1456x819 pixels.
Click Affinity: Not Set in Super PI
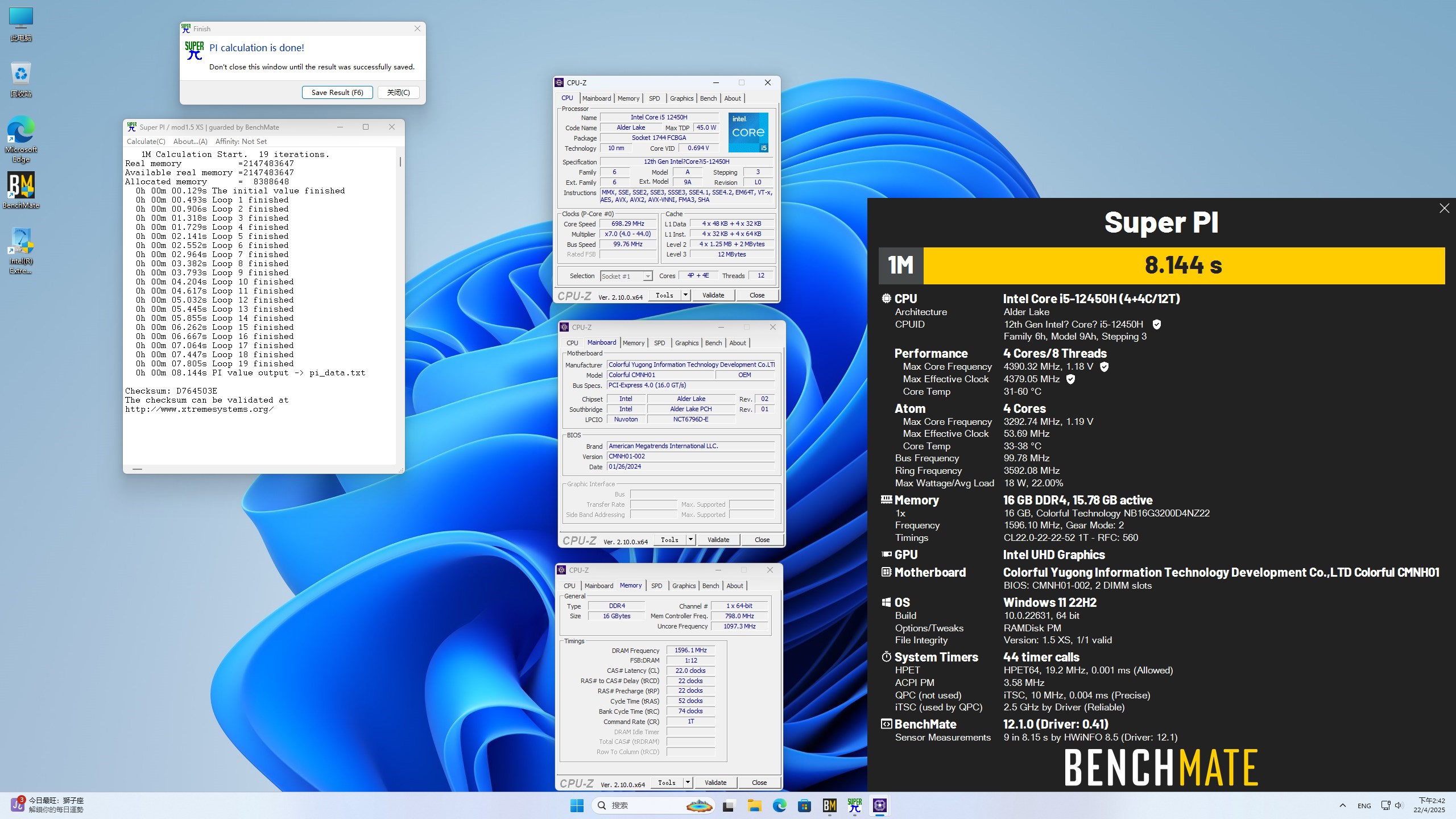click(241, 142)
